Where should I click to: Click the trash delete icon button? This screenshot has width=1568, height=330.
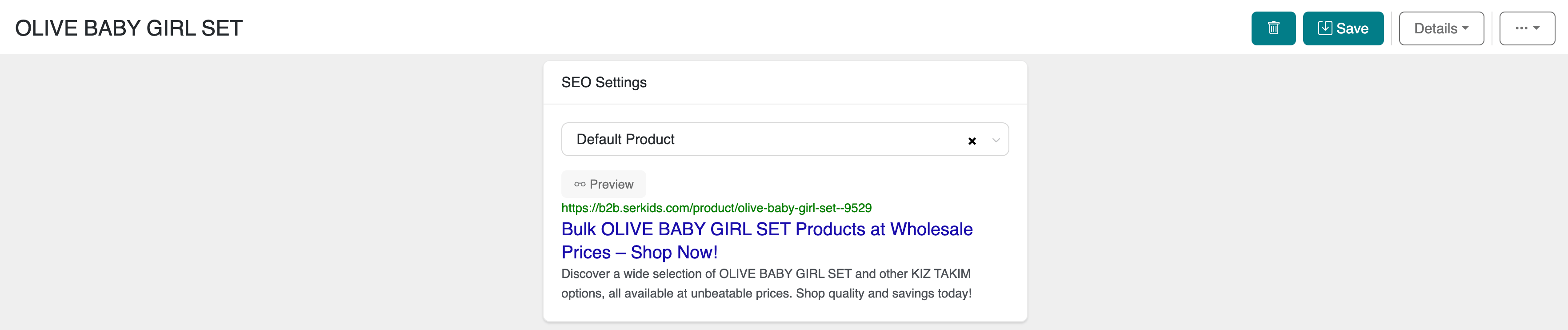[1273, 28]
